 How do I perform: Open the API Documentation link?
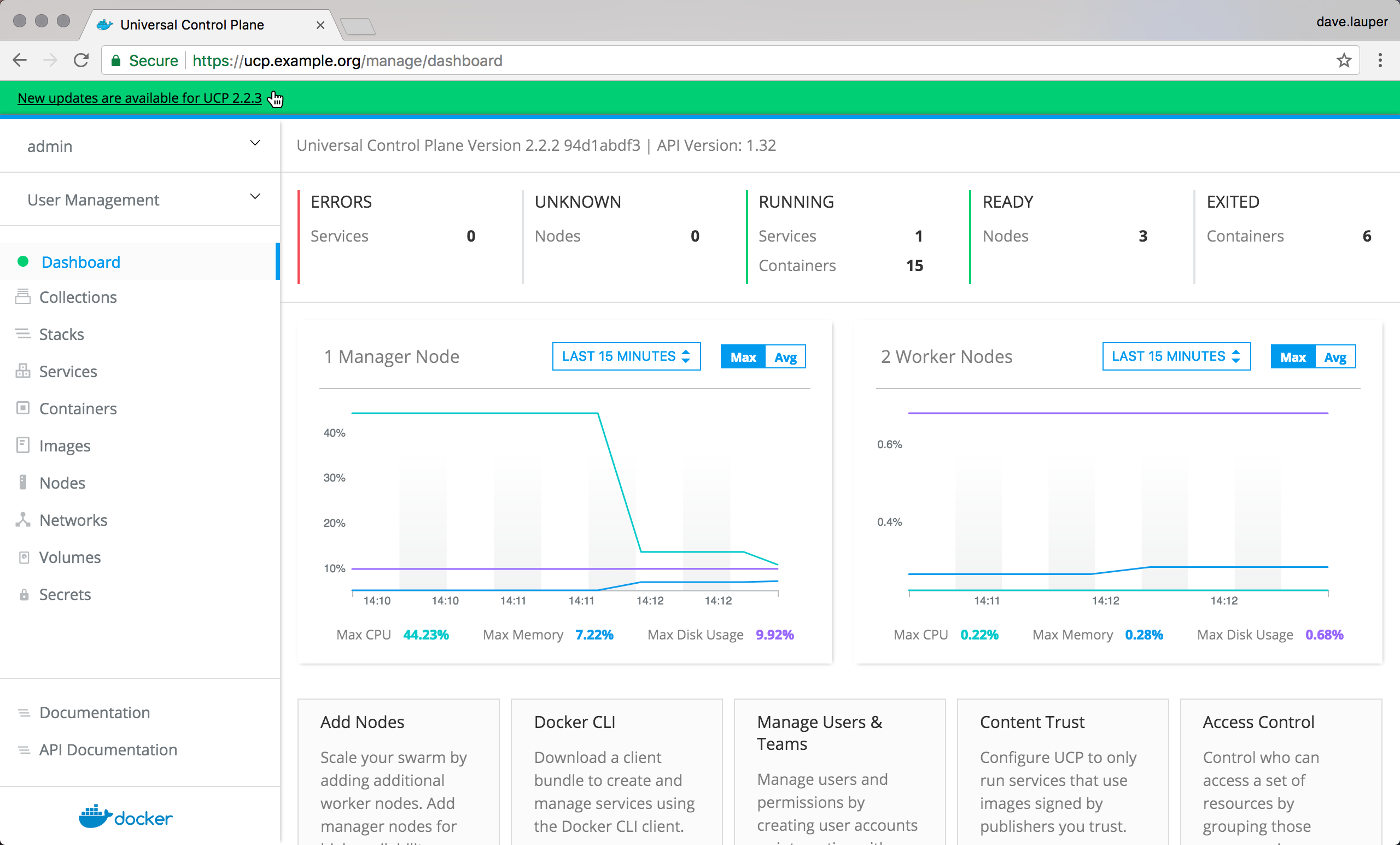(108, 749)
